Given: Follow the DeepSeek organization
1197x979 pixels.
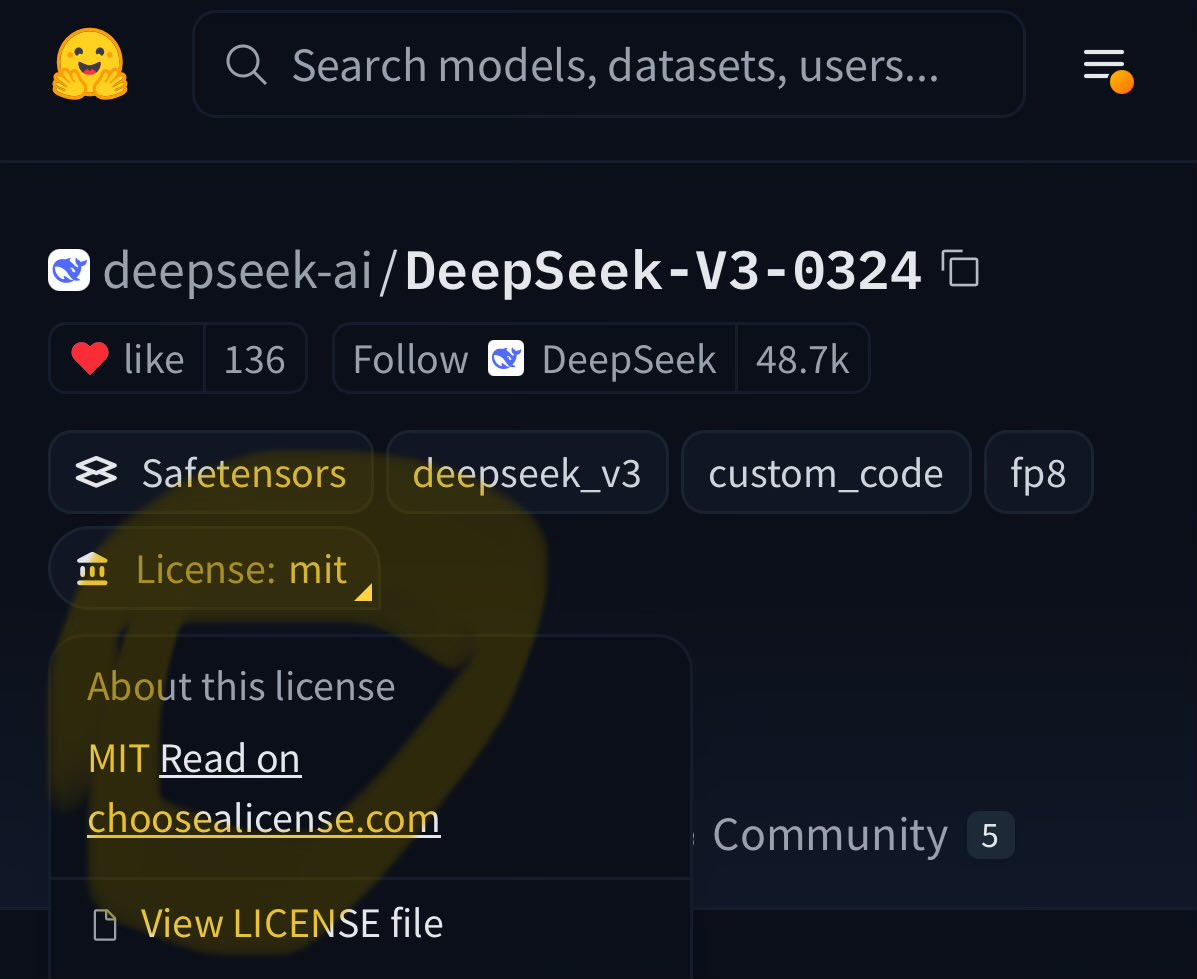Looking at the screenshot, I should tap(410, 357).
